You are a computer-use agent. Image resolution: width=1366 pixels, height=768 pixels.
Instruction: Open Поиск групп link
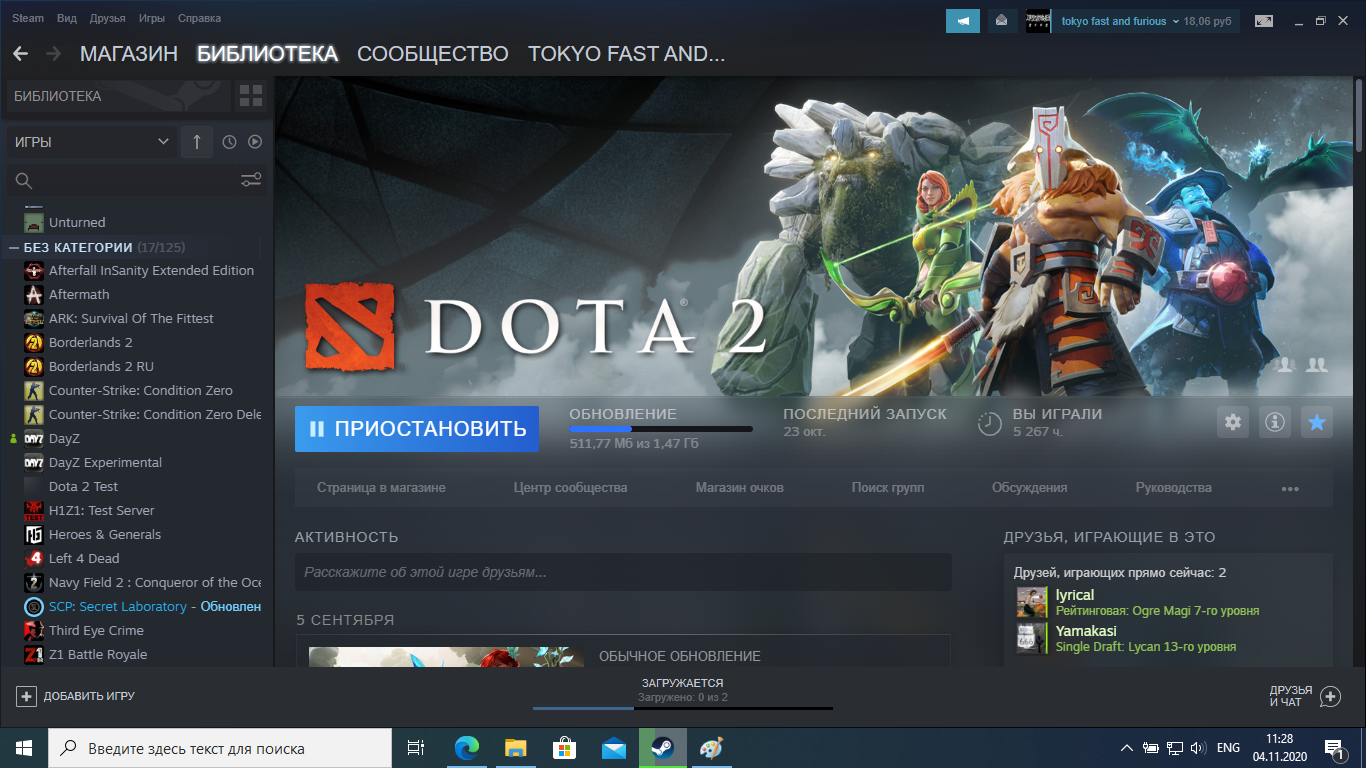(x=888, y=488)
